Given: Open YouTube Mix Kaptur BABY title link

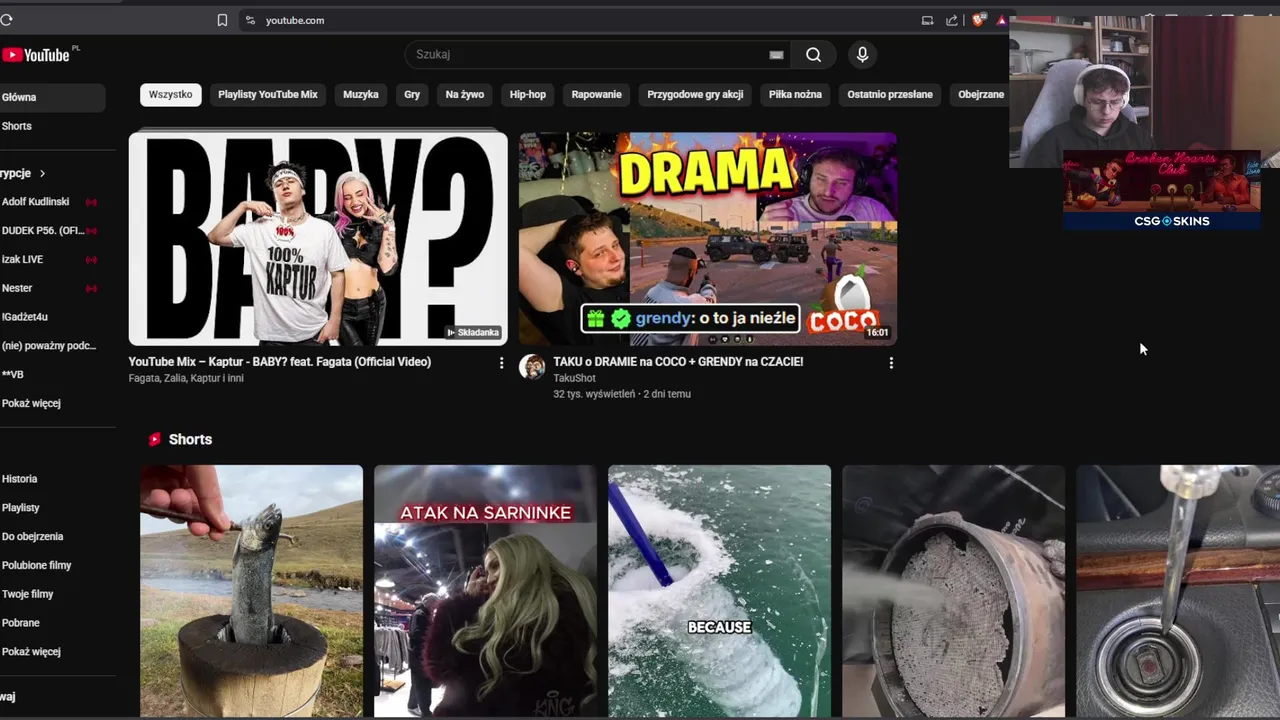Looking at the screenshot, I should [280, 362].
